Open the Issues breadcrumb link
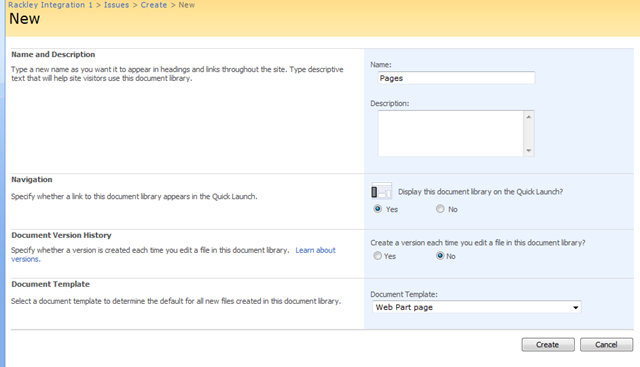Screen dimensions: 640x367 [116, 5]
